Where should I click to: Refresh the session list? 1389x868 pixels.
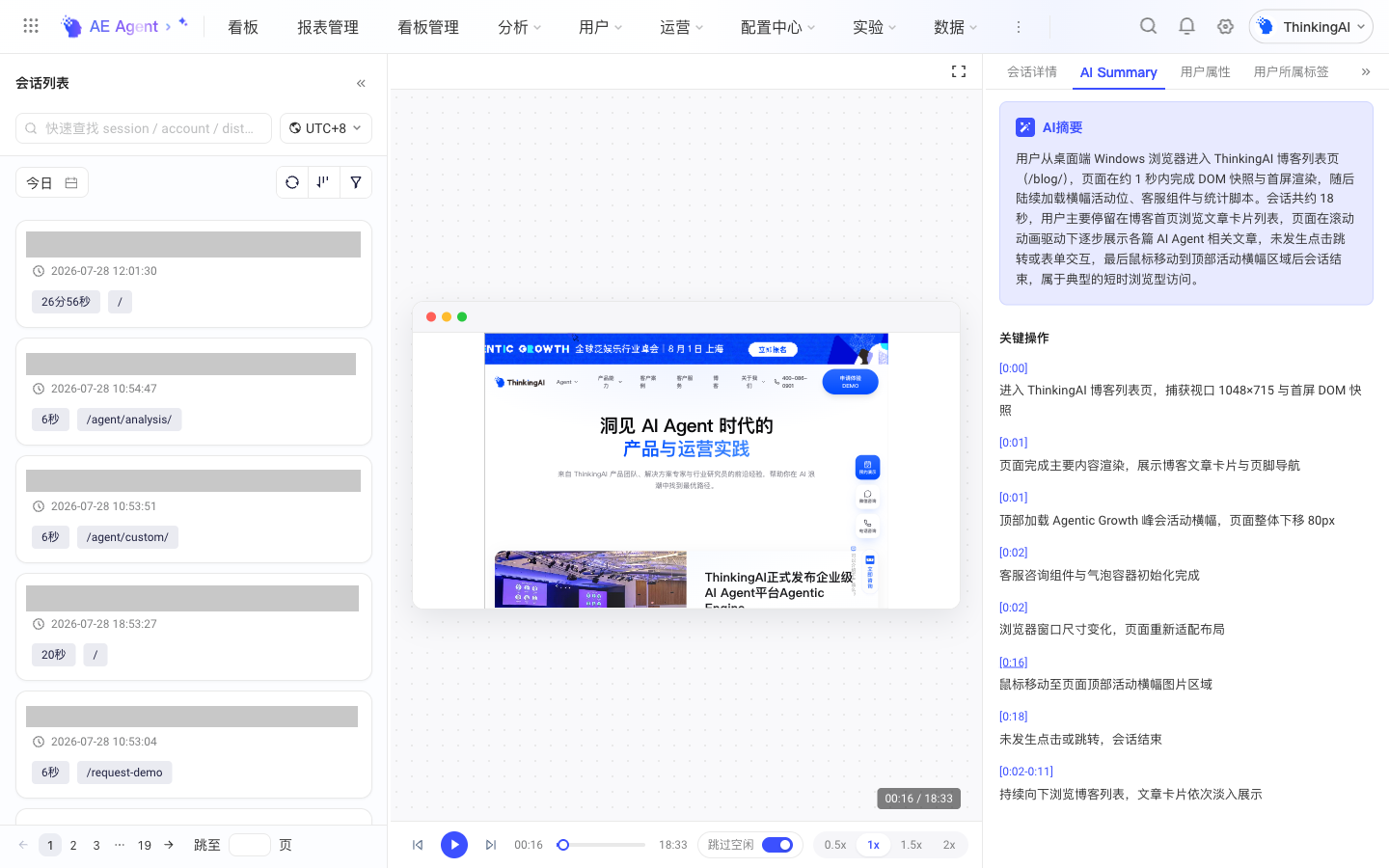click(292, 182)
